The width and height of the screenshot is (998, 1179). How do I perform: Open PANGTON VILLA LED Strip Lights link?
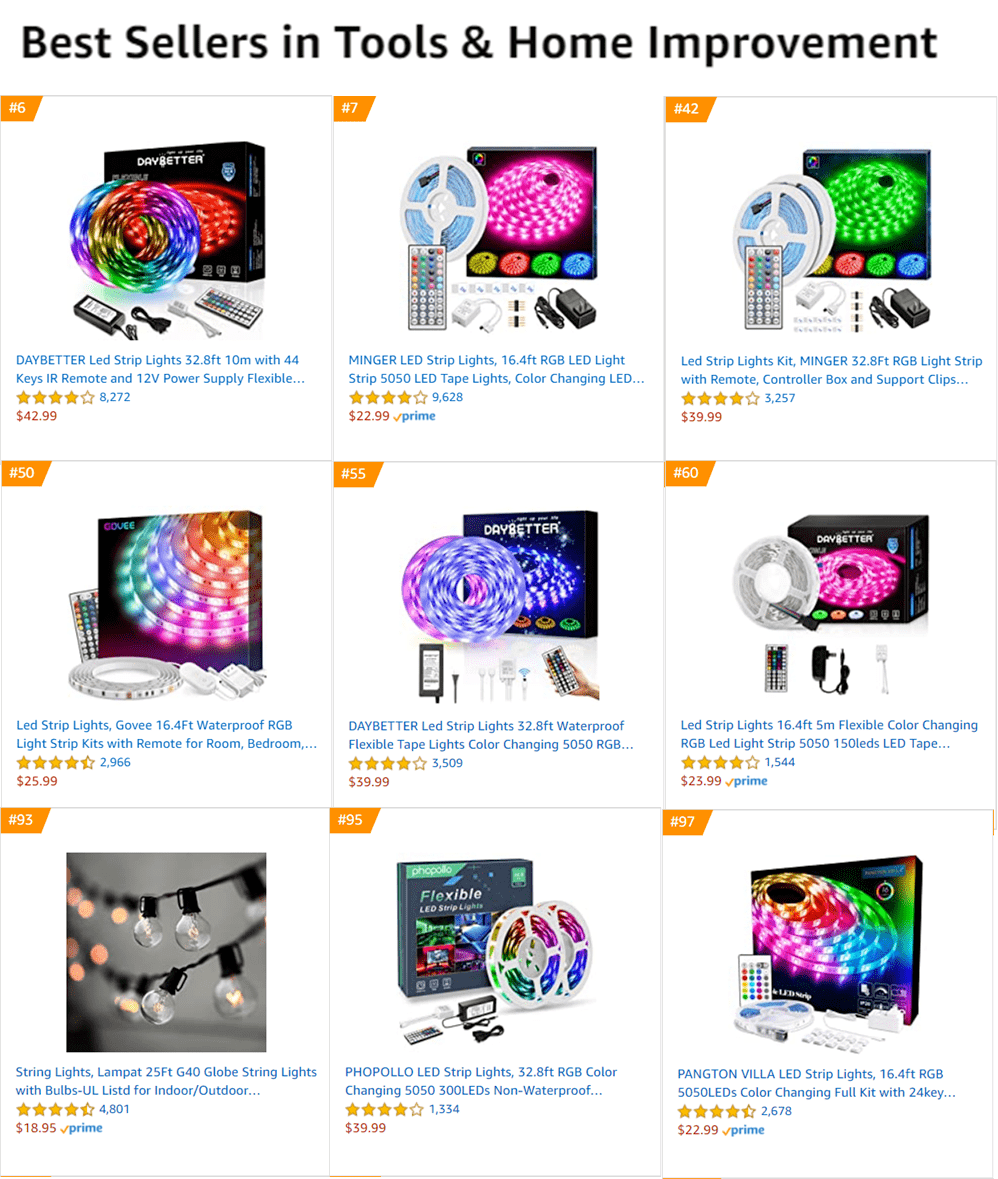coord(817,1084)
